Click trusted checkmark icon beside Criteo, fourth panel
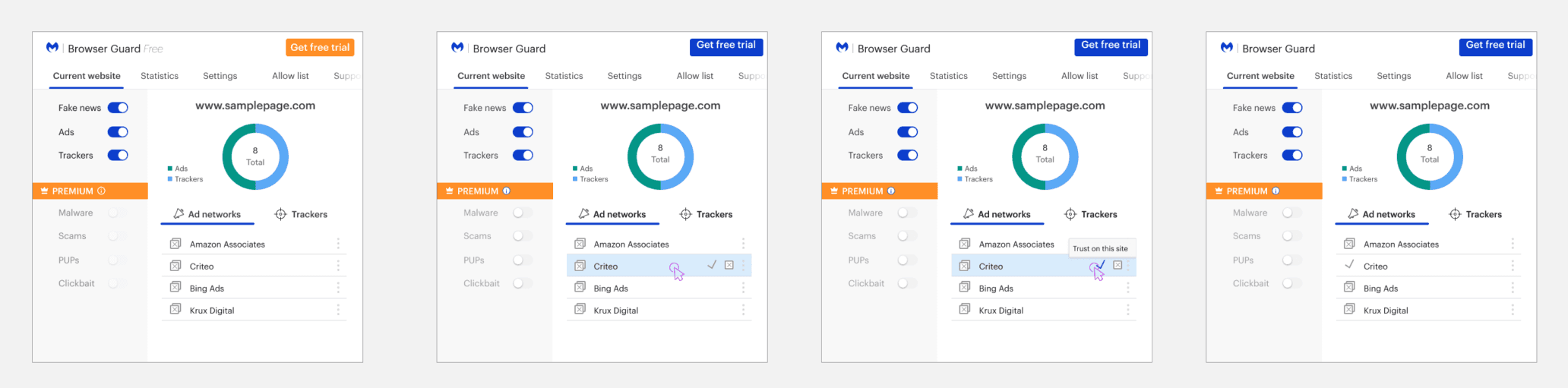The height and width of the screenshot is (388, 1568). (x=1349, y=265)
